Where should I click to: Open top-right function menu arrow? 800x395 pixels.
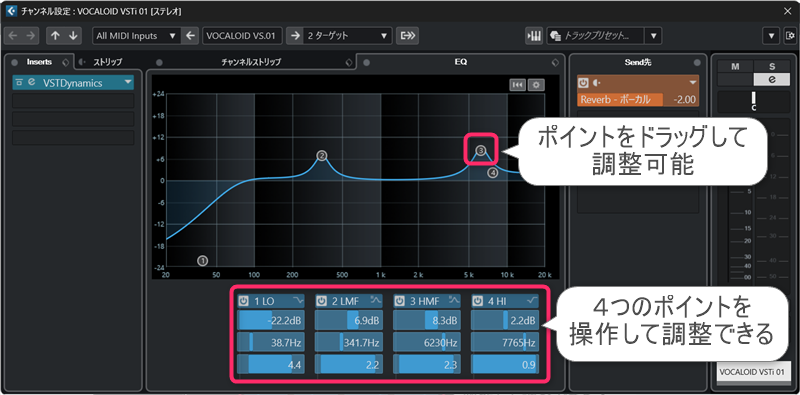click(771, 36)
